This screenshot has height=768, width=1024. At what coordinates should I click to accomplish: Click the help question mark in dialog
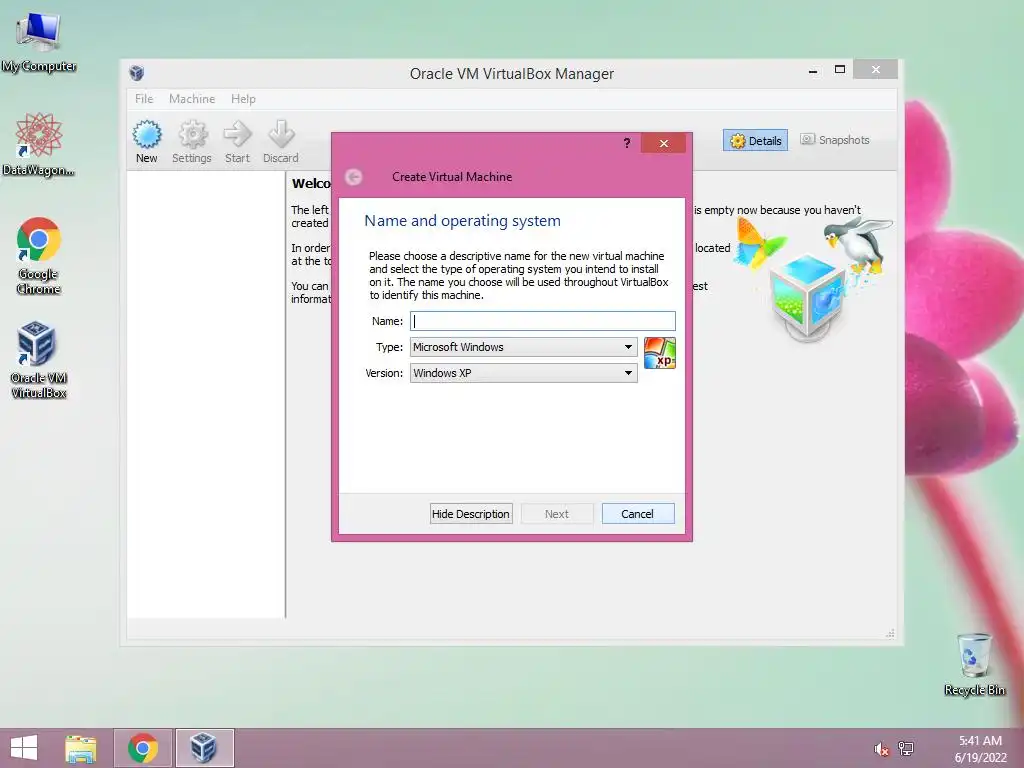coord(627,143)
